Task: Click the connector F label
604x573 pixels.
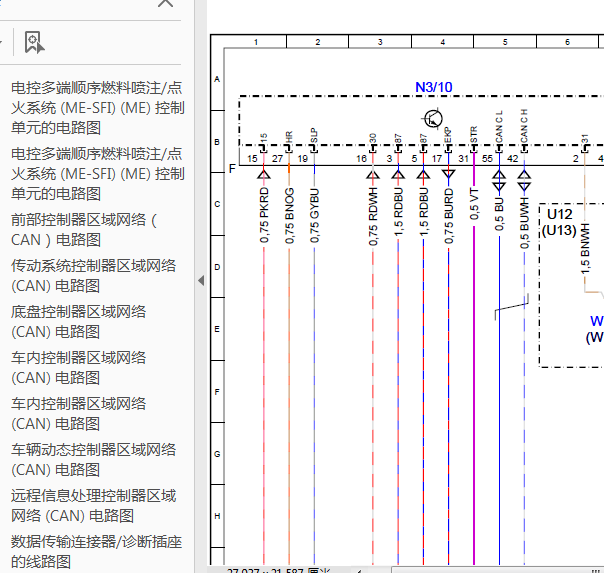Action: pyautogui.click(x=232, y=169)
